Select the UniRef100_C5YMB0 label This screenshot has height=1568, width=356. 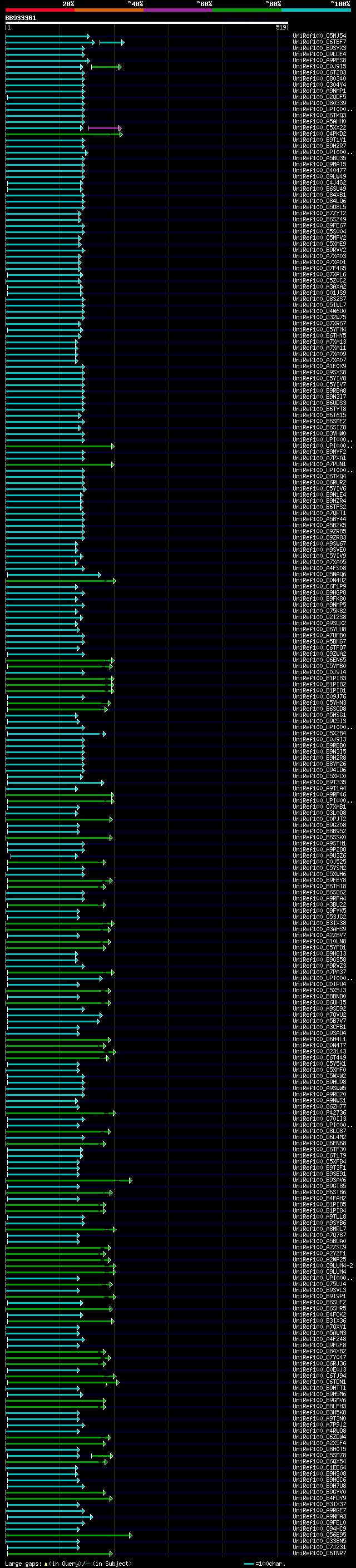click(x=319, y=666)
